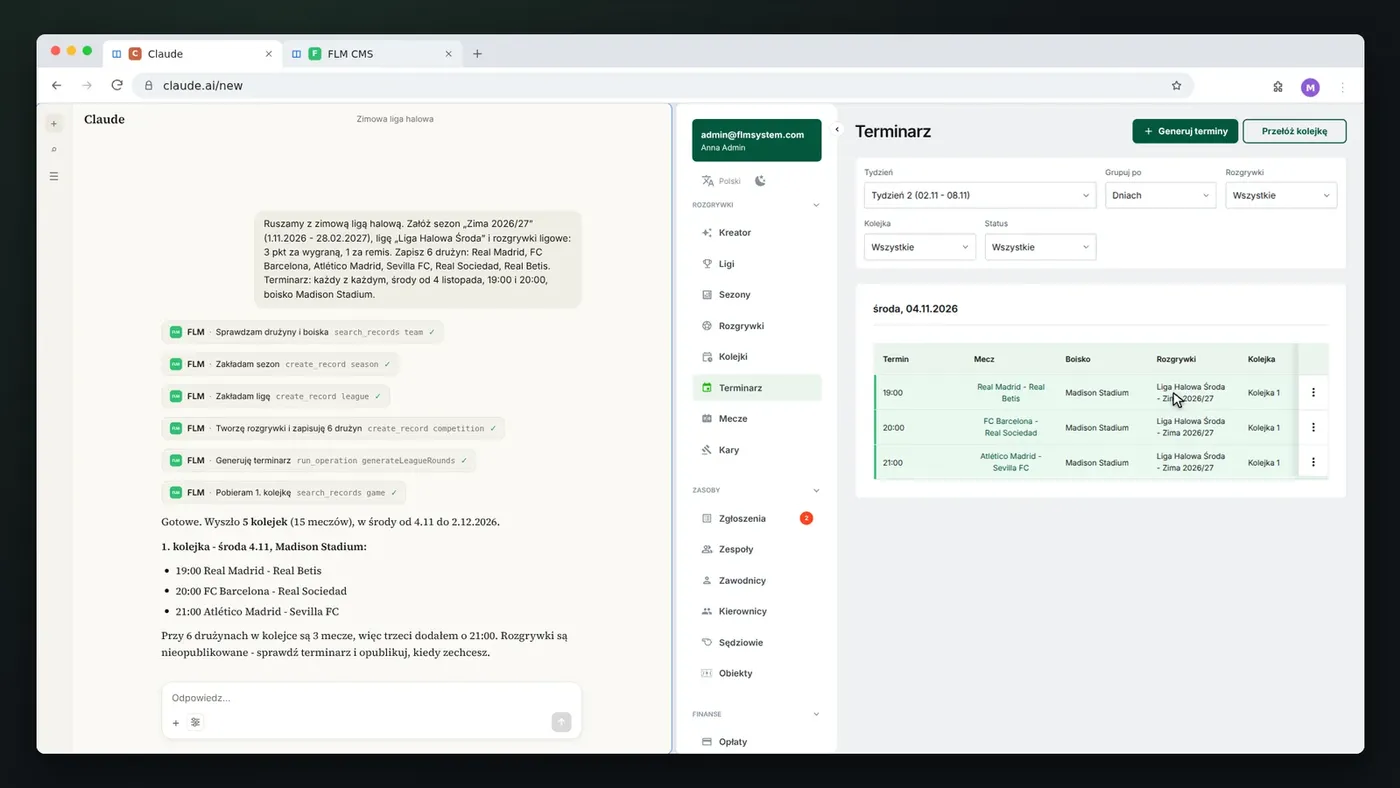Open Zgłoszenia in the sidebar
This screenshot has width=1400, height=788.
756,519
